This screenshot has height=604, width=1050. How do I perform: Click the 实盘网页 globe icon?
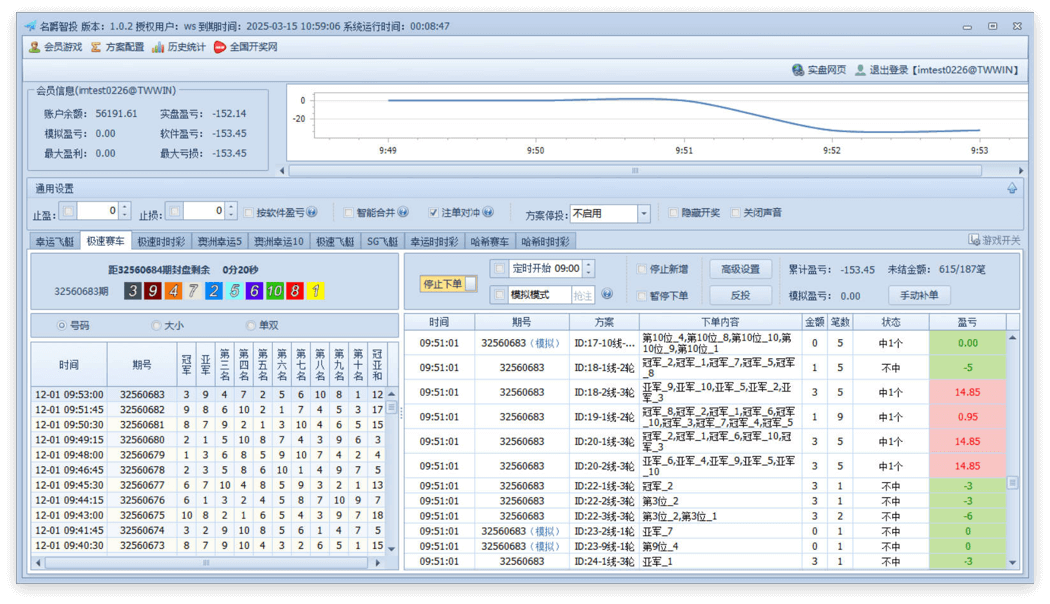[x=798, y=70]
